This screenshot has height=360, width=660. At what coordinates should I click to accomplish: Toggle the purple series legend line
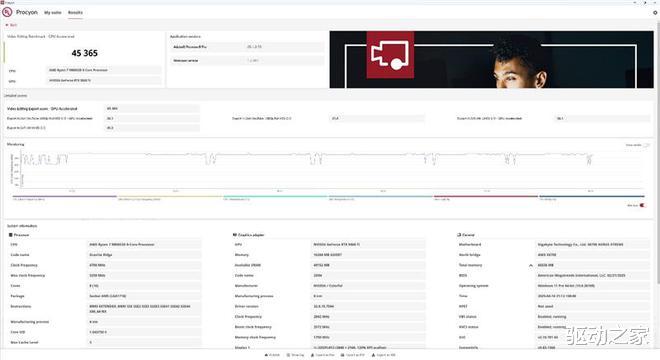click(x=64, y=196)
